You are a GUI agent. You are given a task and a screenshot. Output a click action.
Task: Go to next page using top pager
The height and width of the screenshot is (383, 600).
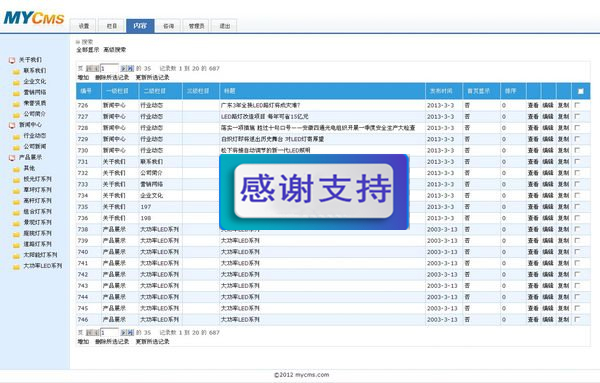[x=124, y=68]
